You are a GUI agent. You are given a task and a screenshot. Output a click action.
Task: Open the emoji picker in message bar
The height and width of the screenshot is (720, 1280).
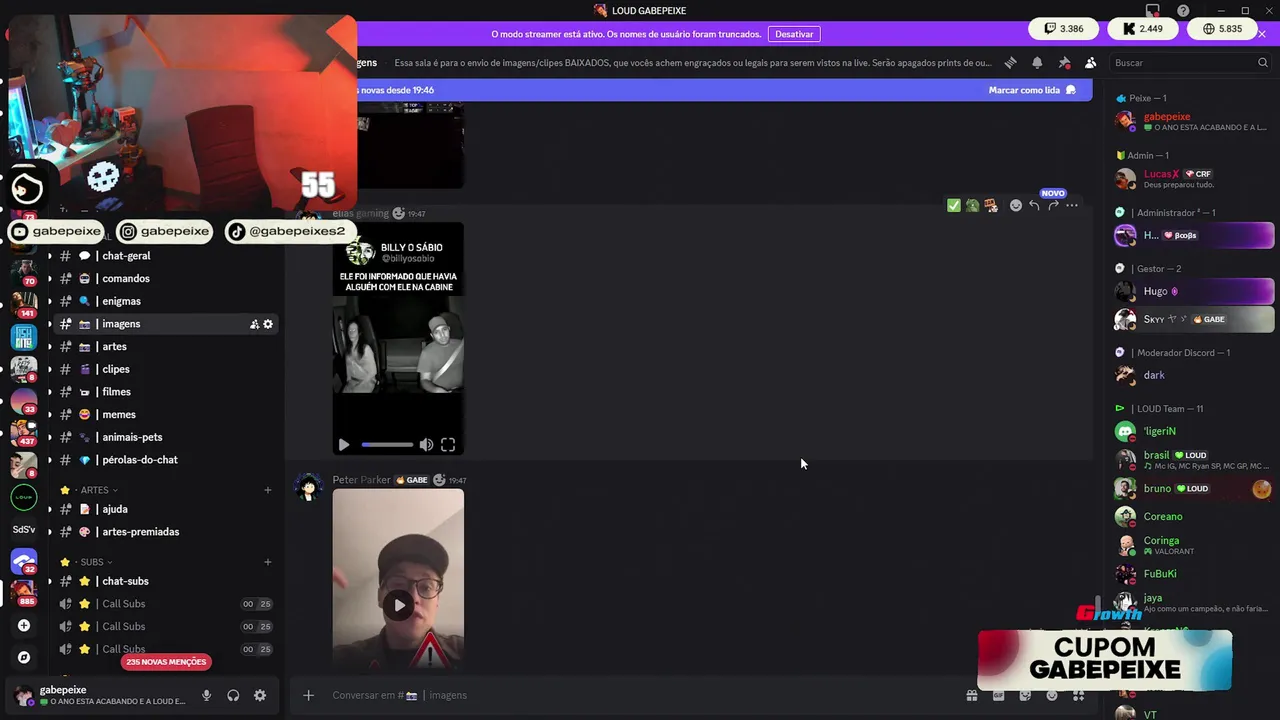coord(1052,695)
